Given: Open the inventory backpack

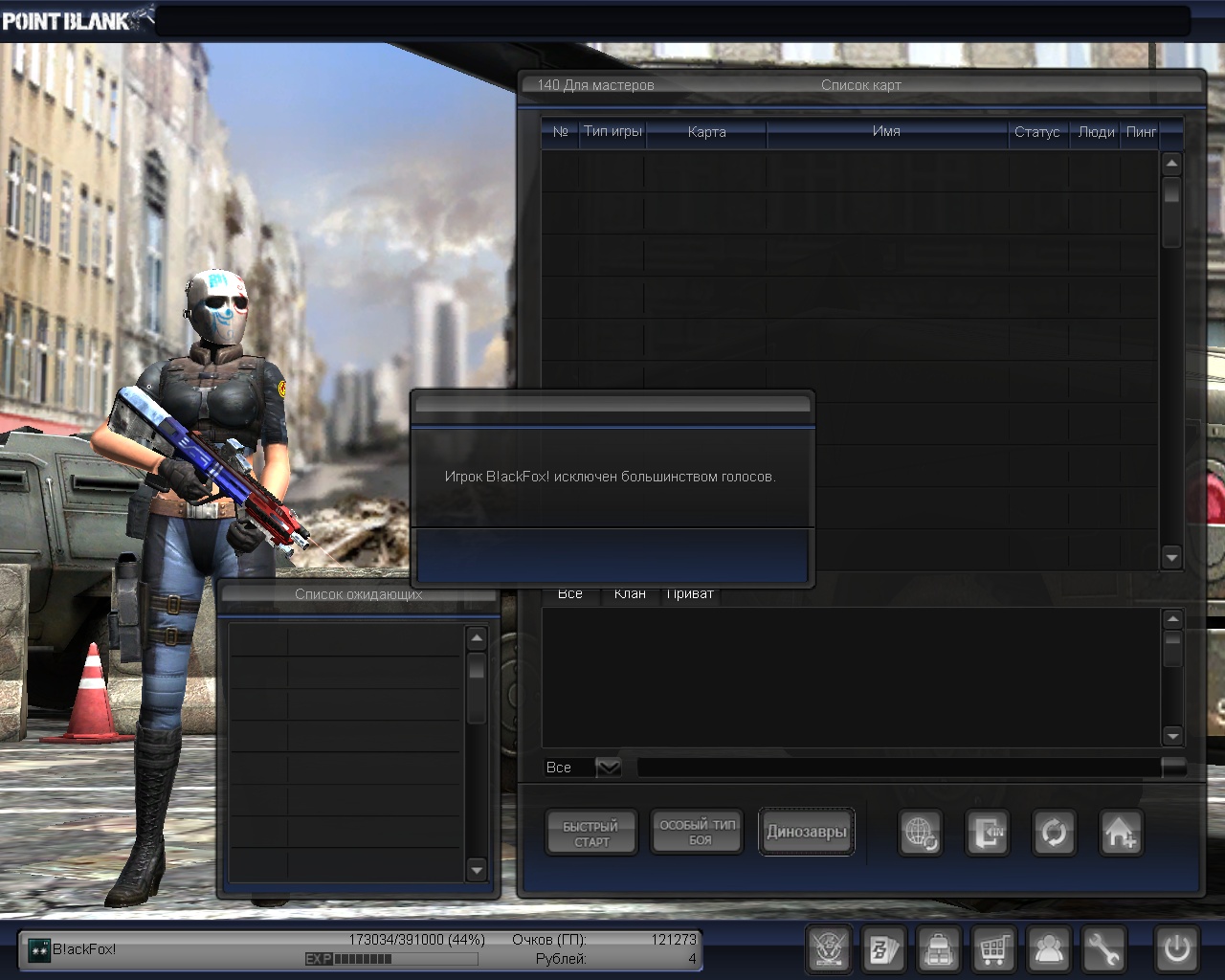Looking at the screenshot, I should 938,949.
